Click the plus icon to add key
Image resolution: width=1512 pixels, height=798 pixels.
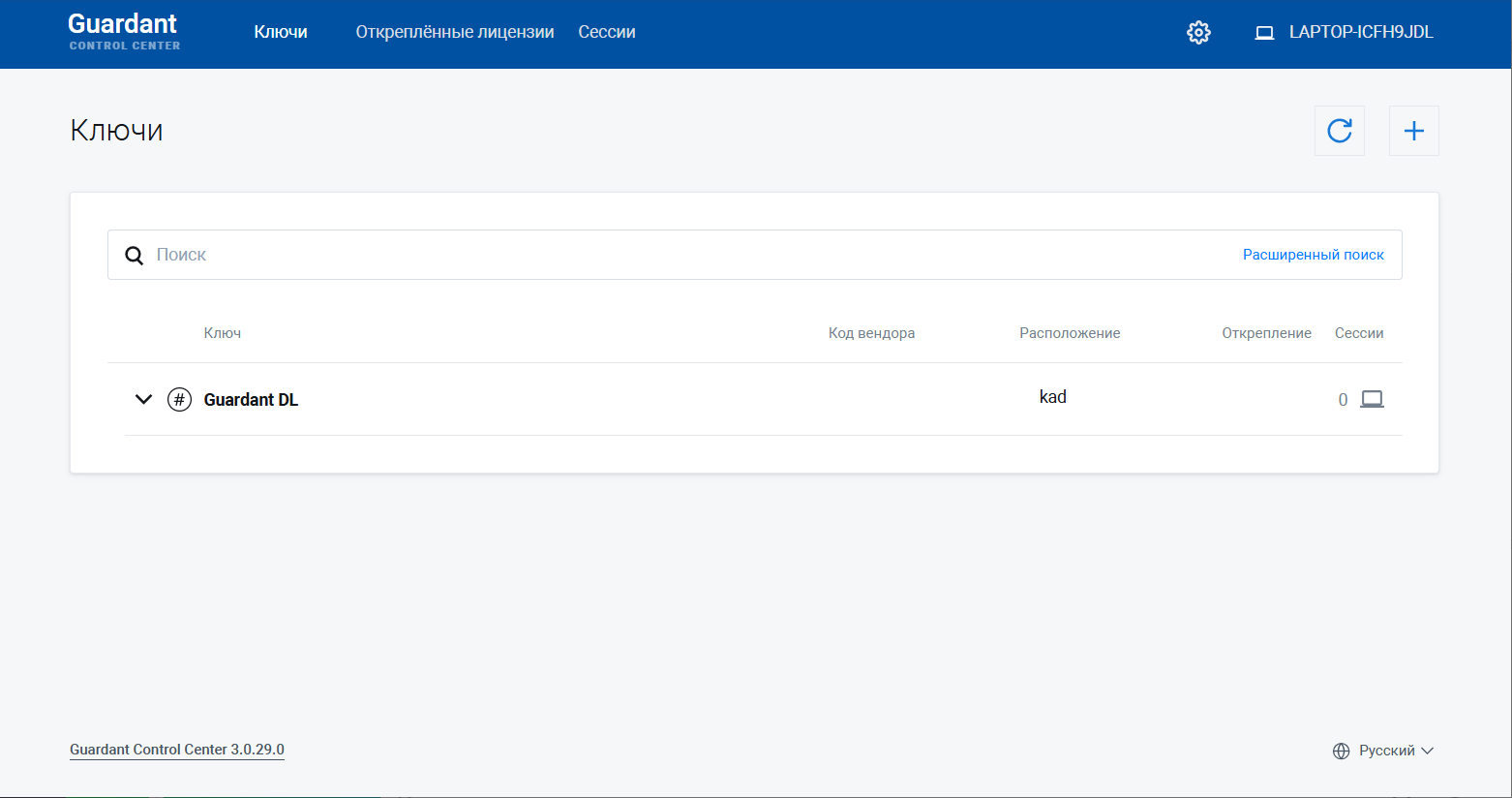(x=1413, y=131)
